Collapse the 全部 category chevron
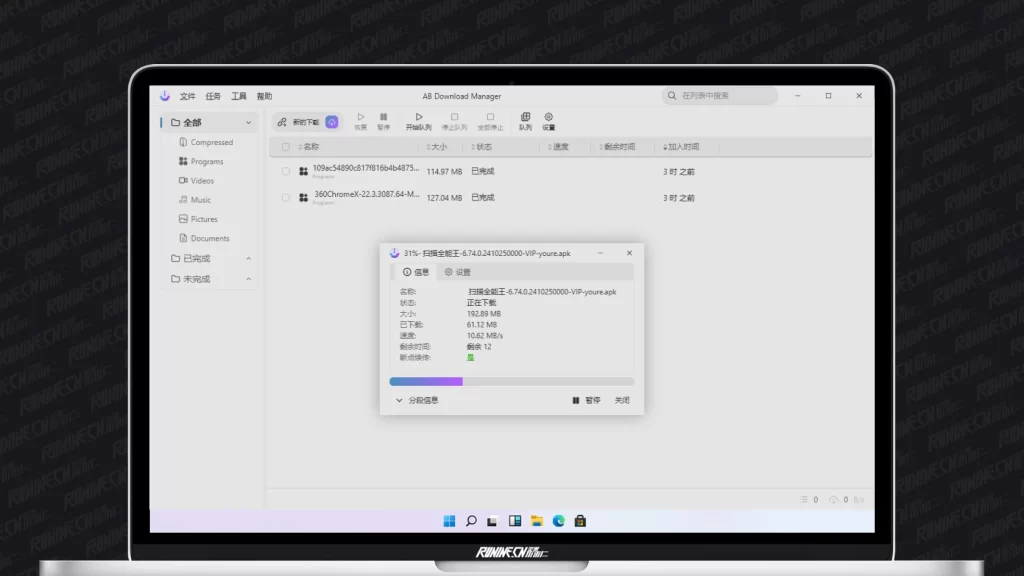 click(x=249, y=123)
